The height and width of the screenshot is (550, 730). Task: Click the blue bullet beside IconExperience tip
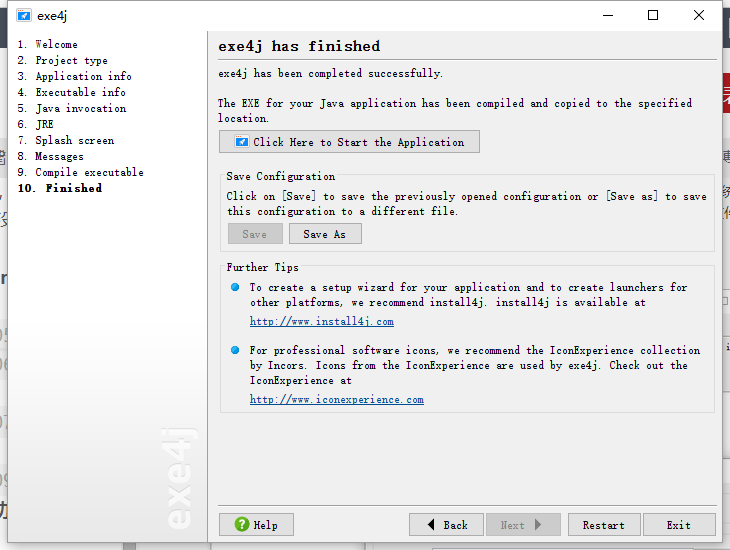point(235,350)
